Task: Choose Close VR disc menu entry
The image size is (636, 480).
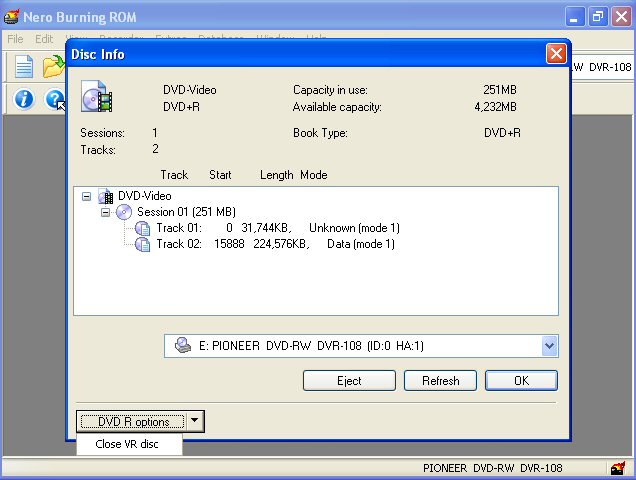Action: pos(129,444)
